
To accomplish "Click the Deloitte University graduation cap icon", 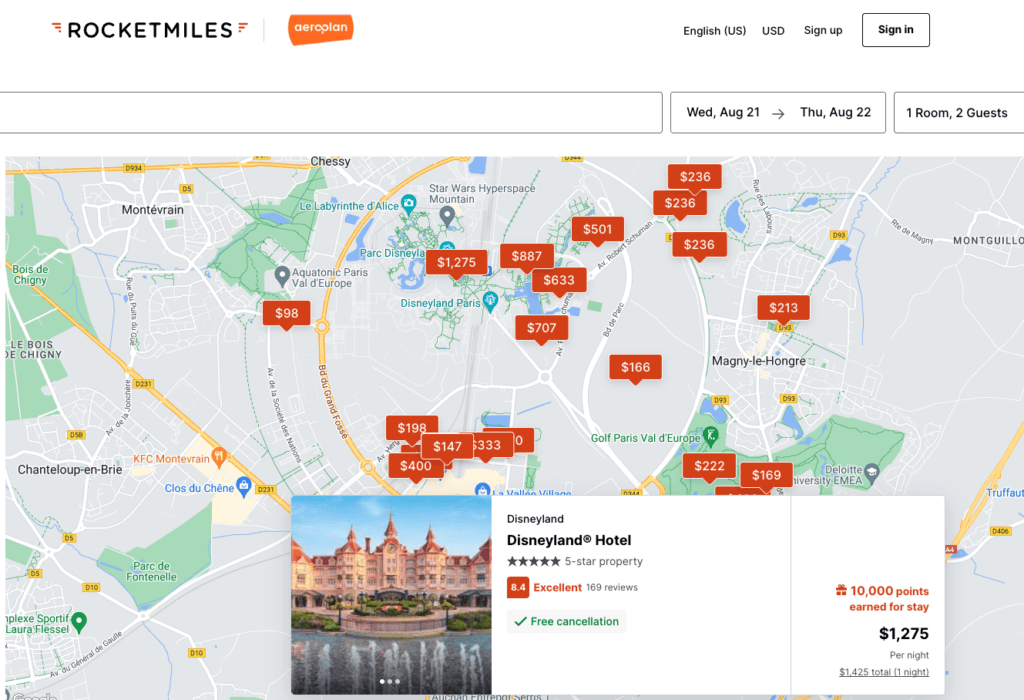I will pos(871,469).
